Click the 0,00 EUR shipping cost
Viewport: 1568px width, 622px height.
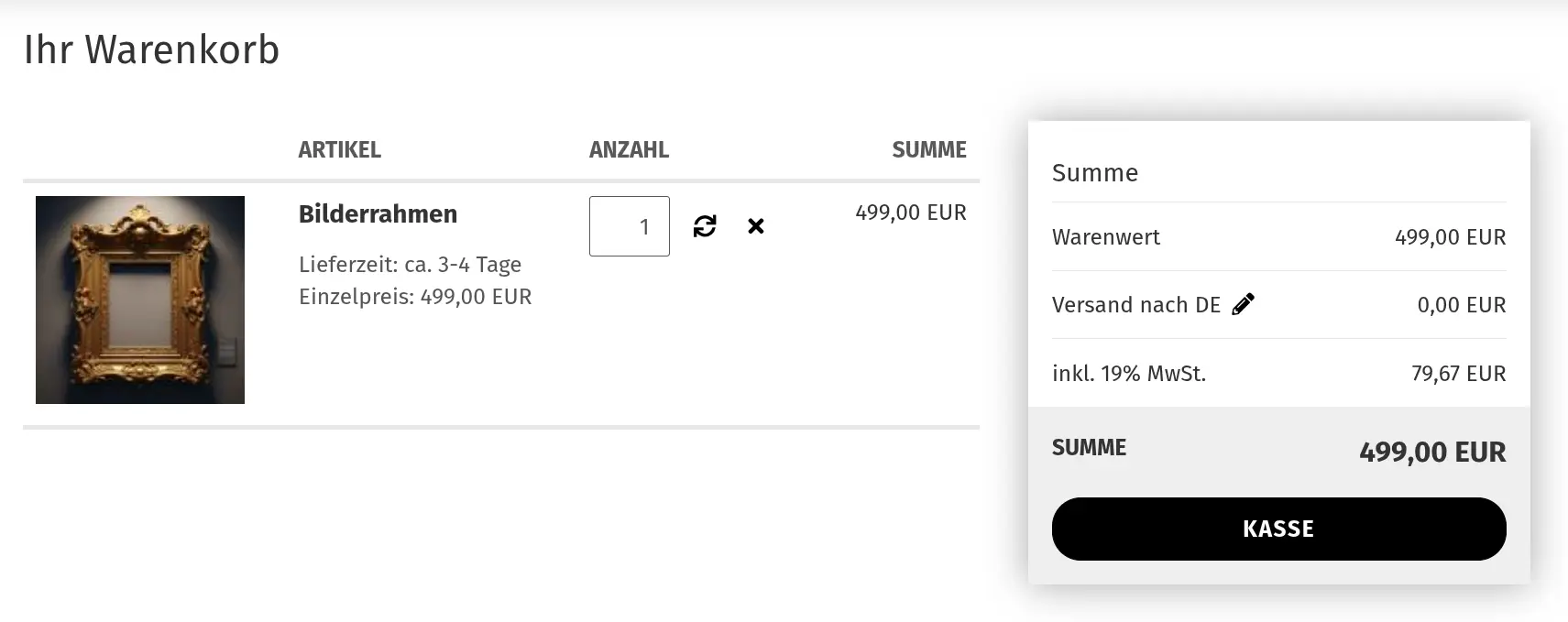point(1461,305)
